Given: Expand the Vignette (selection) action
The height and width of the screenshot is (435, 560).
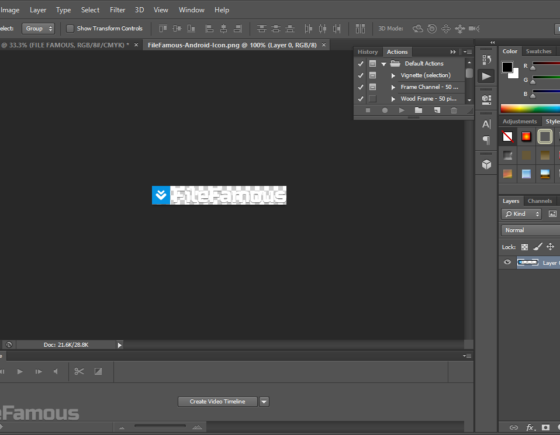Looking at the screenshot, I should 393,75.
